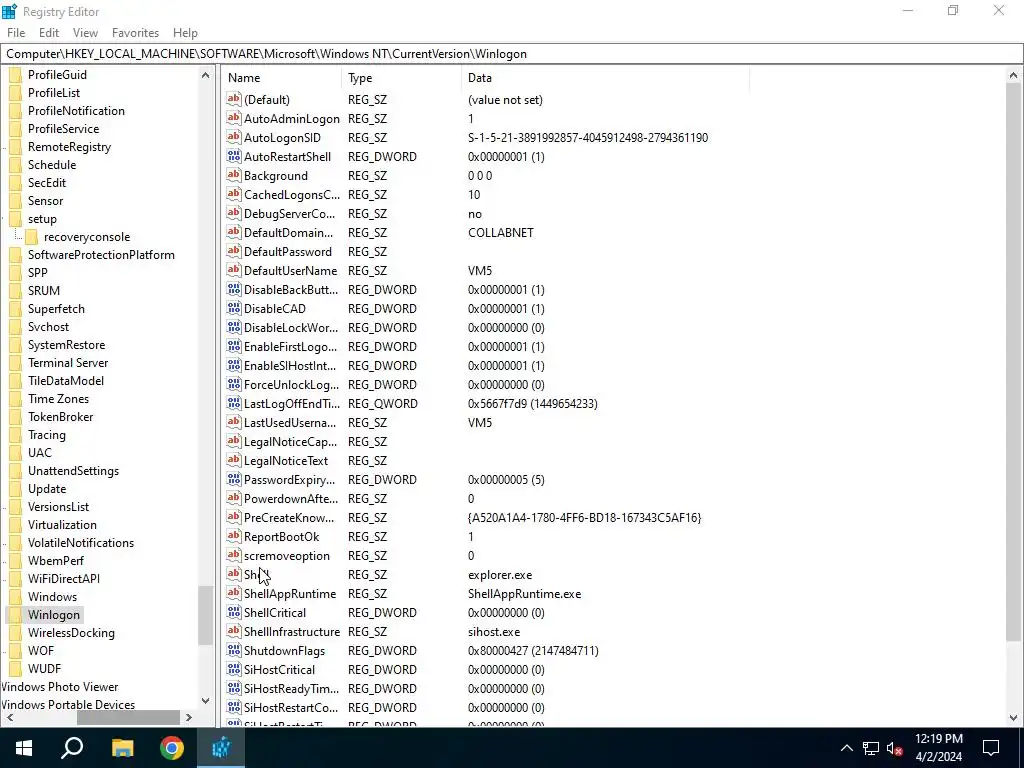Click the DisableCAD binary value icon
The width and height of the screenshot is (1024, 768).
point(234,308)
